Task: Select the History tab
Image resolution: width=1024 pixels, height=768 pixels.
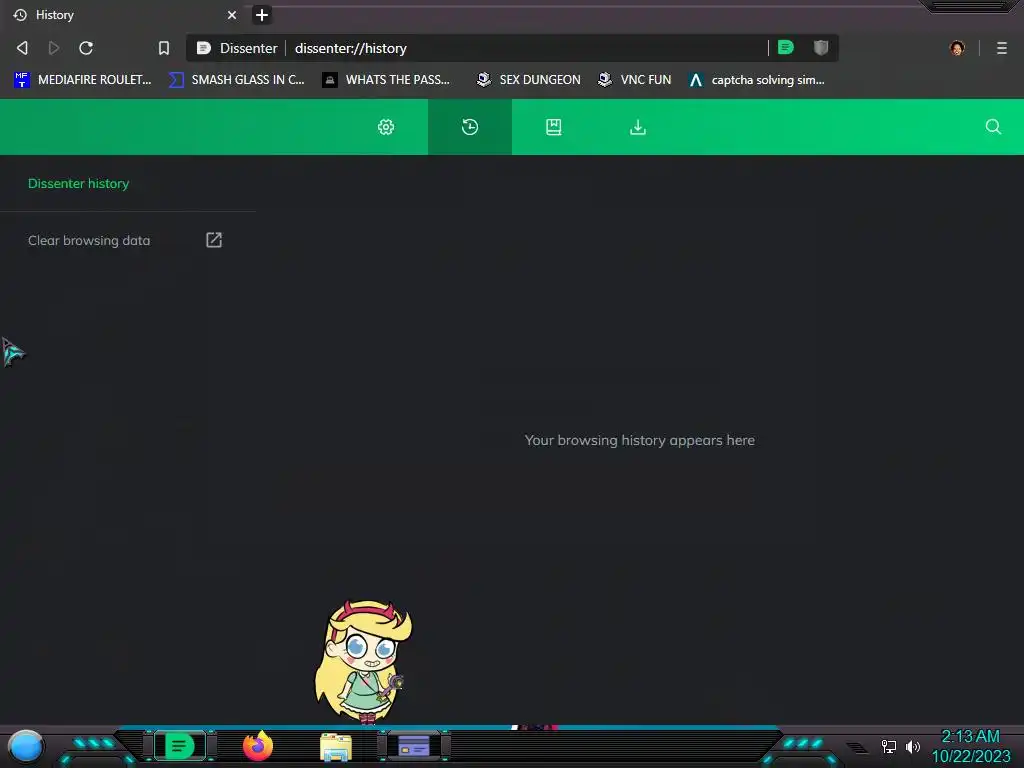Action: 124,14
